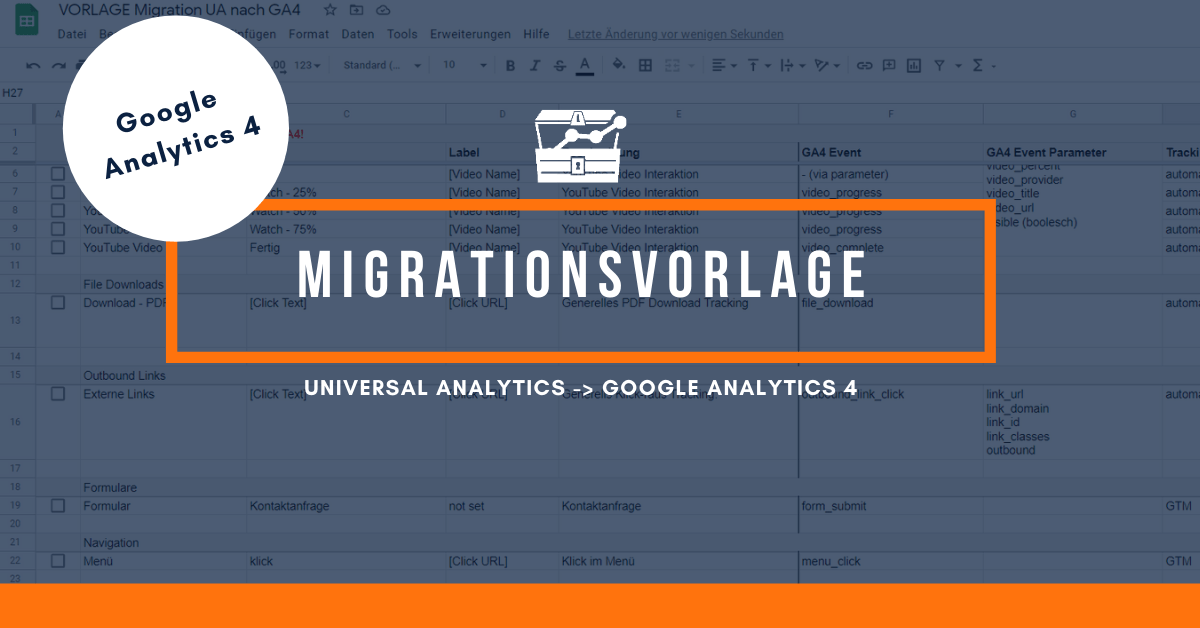Screen dimensions: 1200x628
Task: Apply strikethrough formatting
Action: pos(560,66)
